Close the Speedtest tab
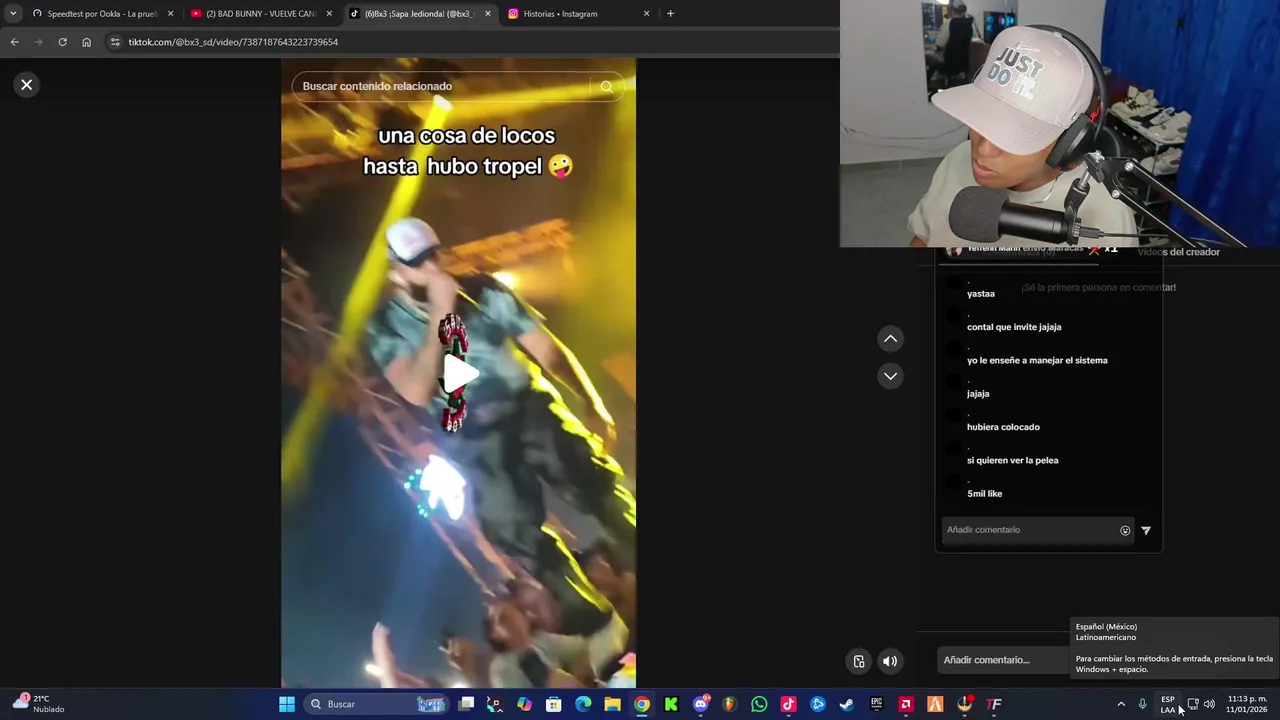The width and height of the screenshot is (1280, 720). (x=170, y=14)
